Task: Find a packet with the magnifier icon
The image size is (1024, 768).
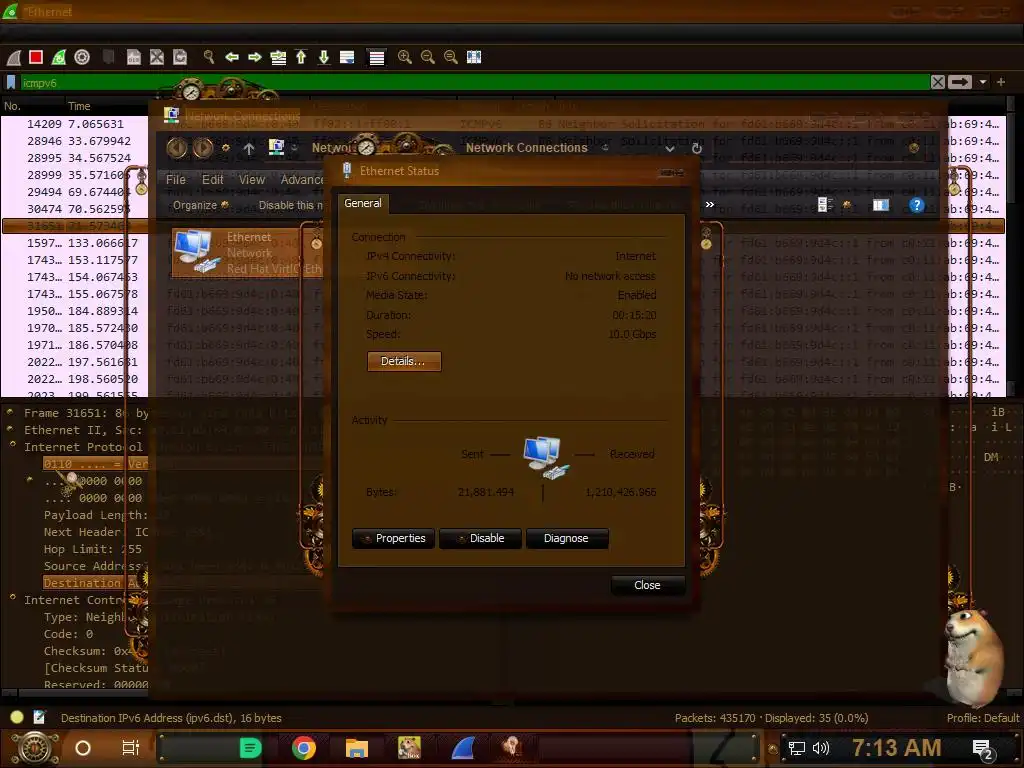Action: point(209,57)
